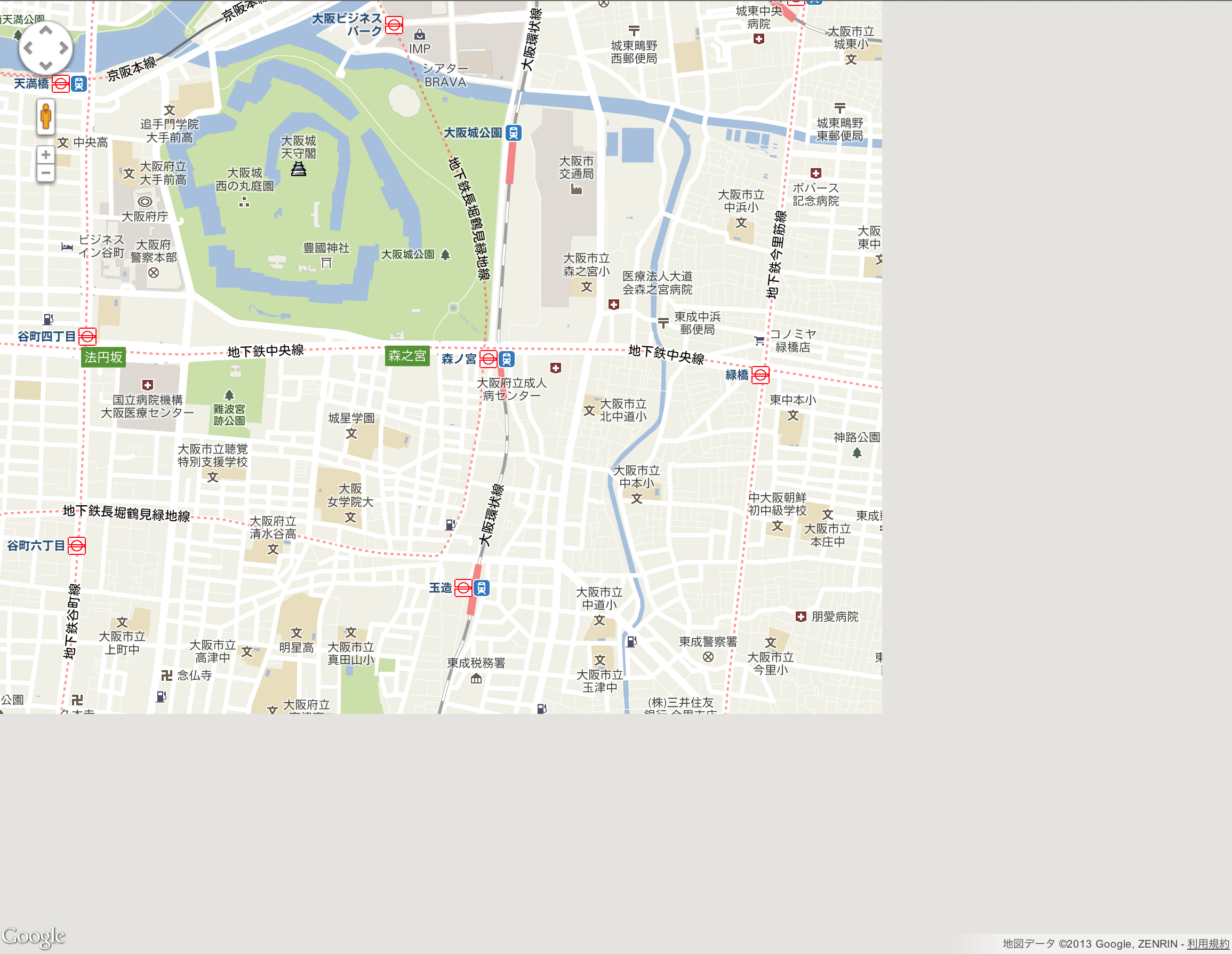Screen dimensions: 1232x954
Task: Click the 追手門学院大手前高 school icon
Action: tap(170, 110)
